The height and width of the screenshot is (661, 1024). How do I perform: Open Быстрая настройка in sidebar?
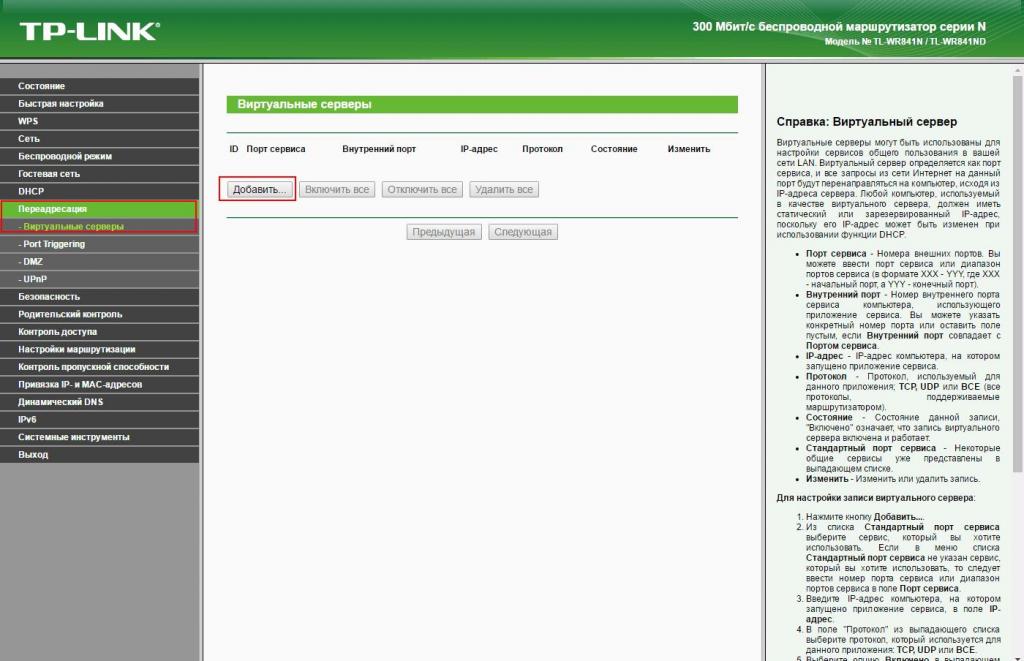point(99,104)
